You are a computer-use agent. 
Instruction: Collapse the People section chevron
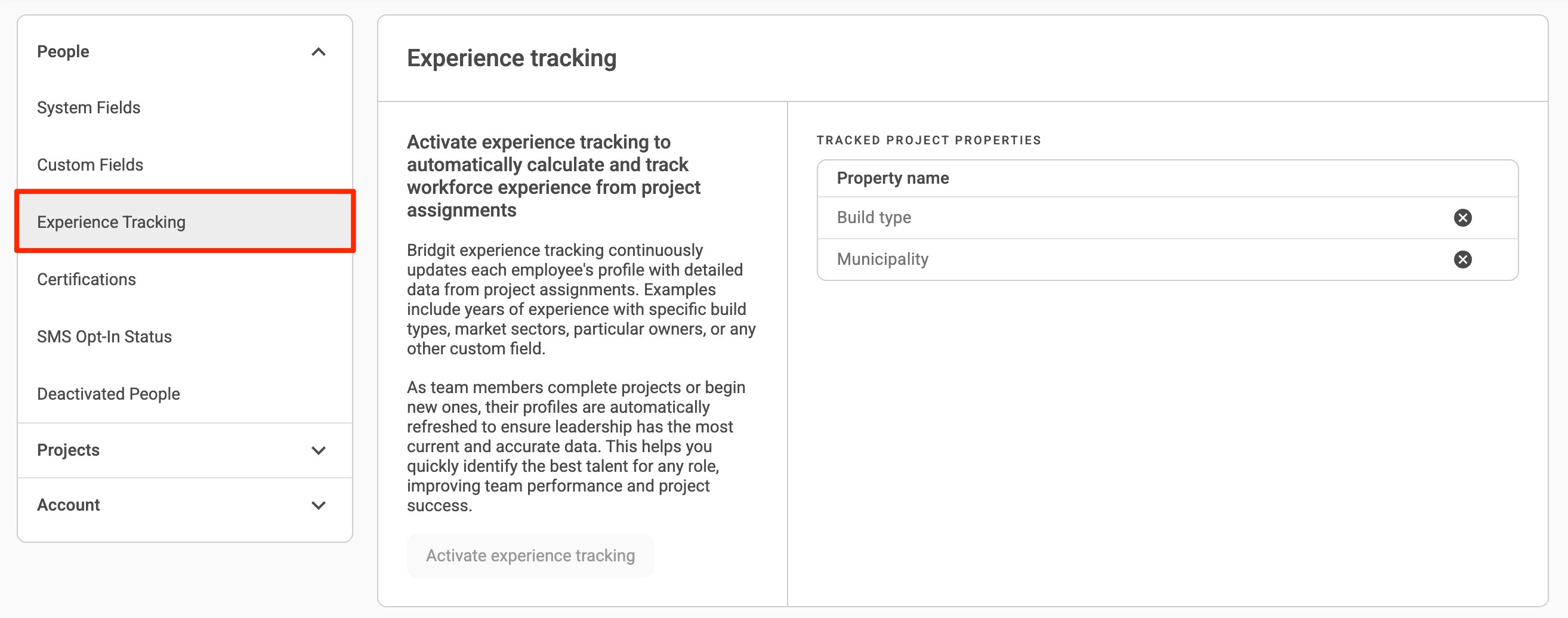point(319,52)
